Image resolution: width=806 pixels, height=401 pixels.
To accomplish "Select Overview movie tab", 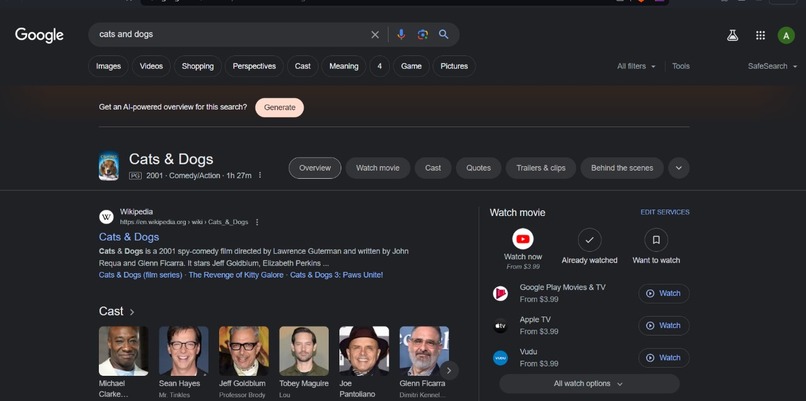I will (x=315, y=168).
